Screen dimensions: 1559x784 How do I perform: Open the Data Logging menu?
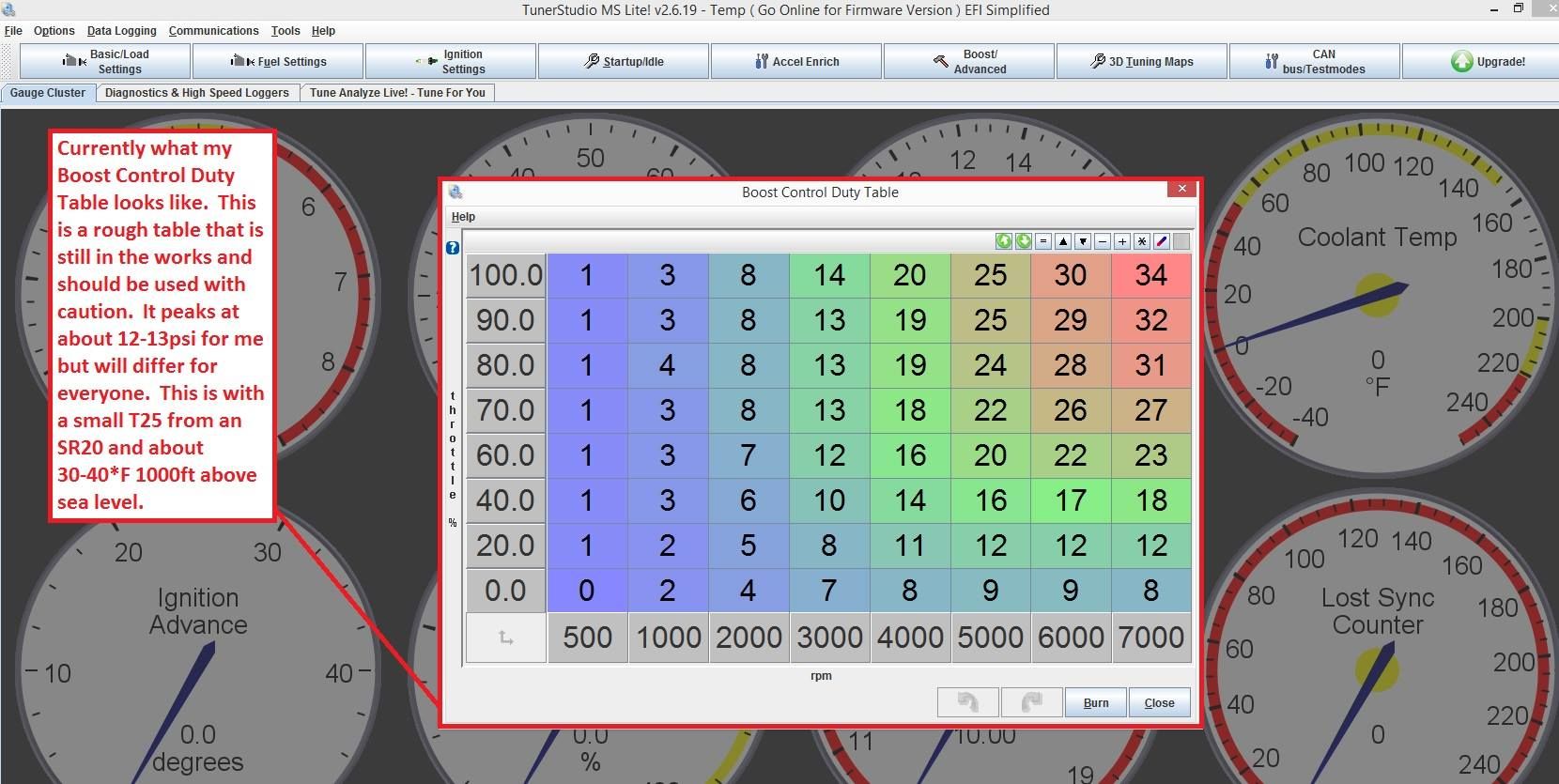click(x=122, y=31)
